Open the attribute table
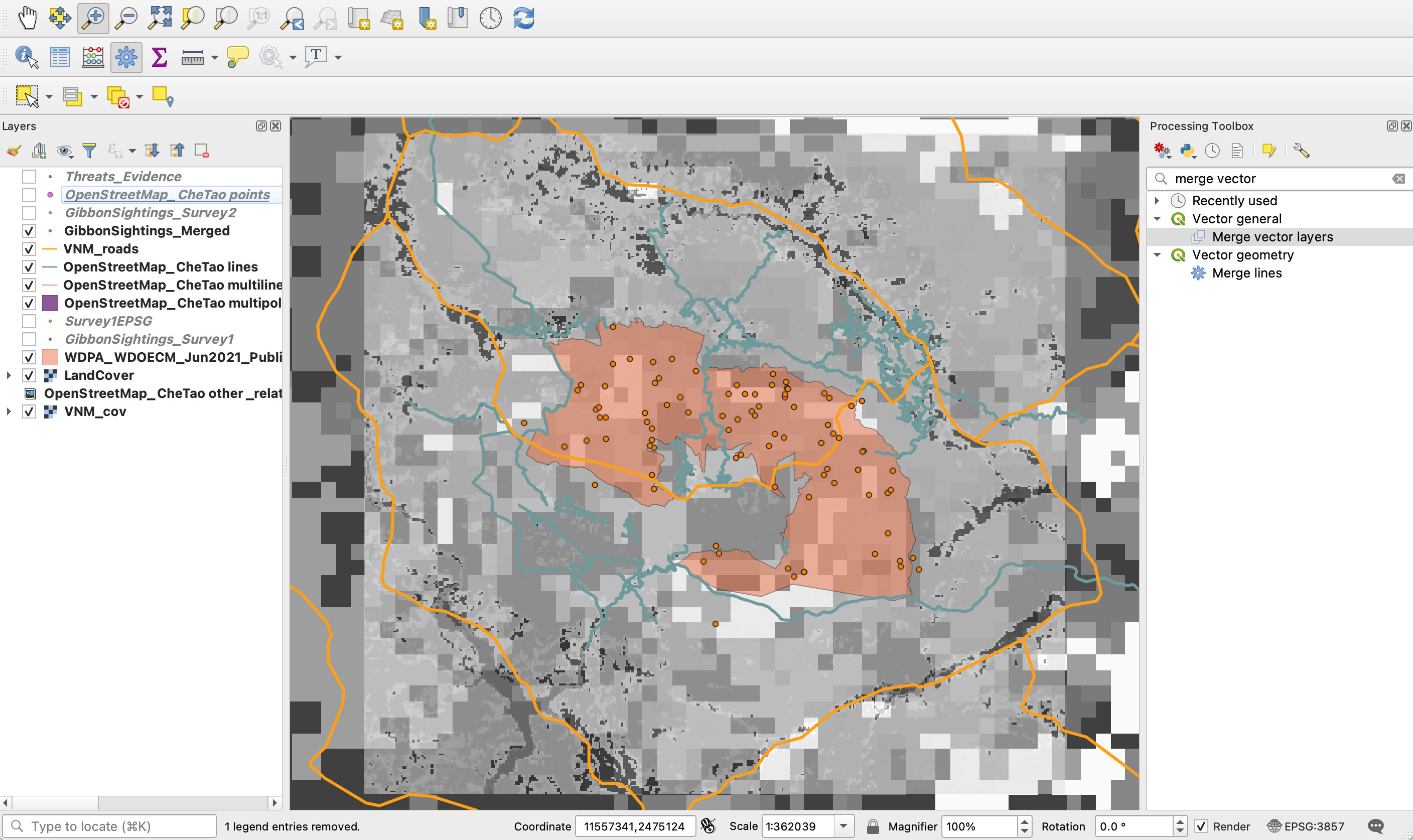The width and height of the screenshot is (1413, 840). click(x=59, y=57)
